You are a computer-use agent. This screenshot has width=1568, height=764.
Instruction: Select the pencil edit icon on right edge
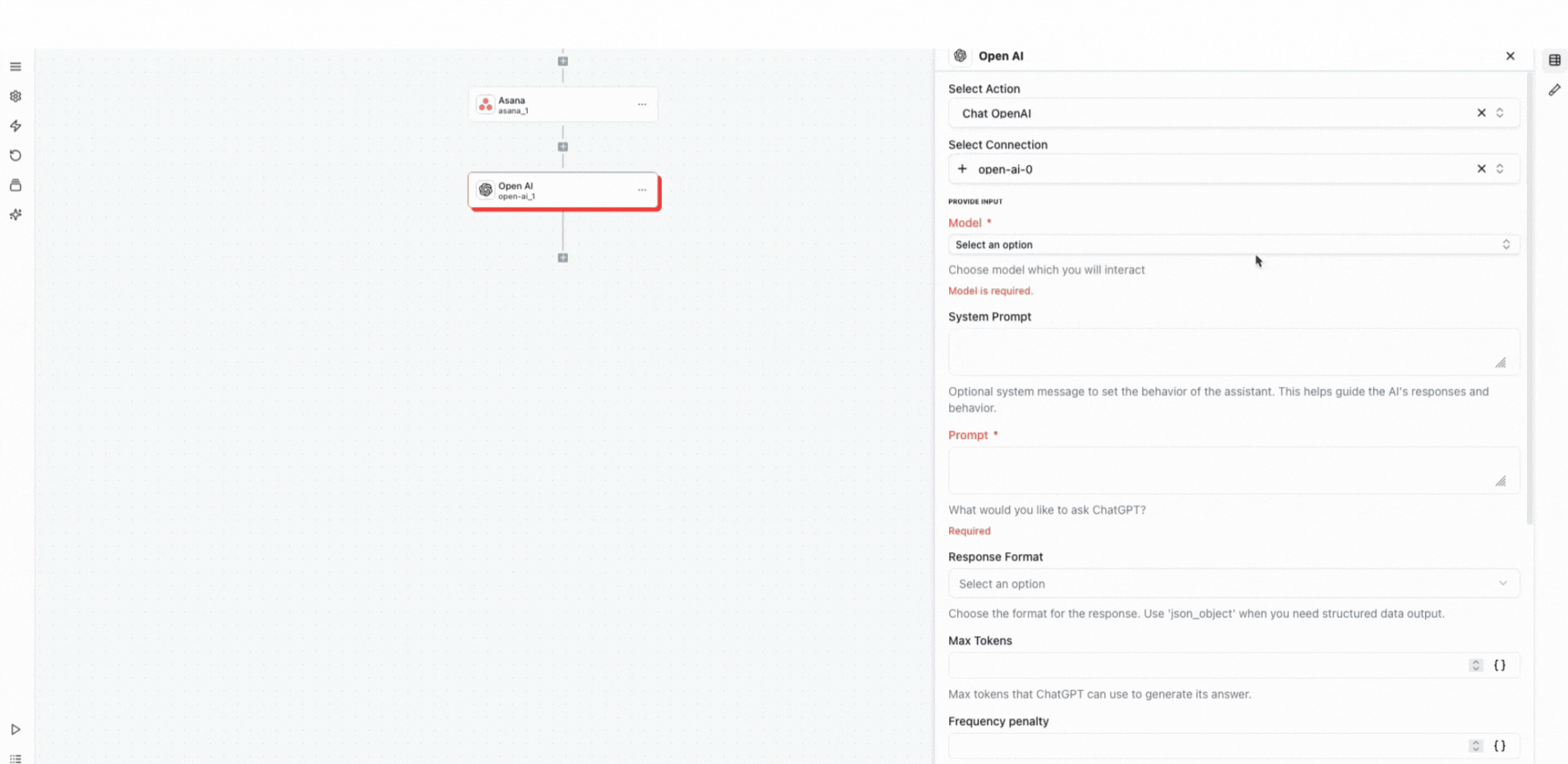point(1554,90)
